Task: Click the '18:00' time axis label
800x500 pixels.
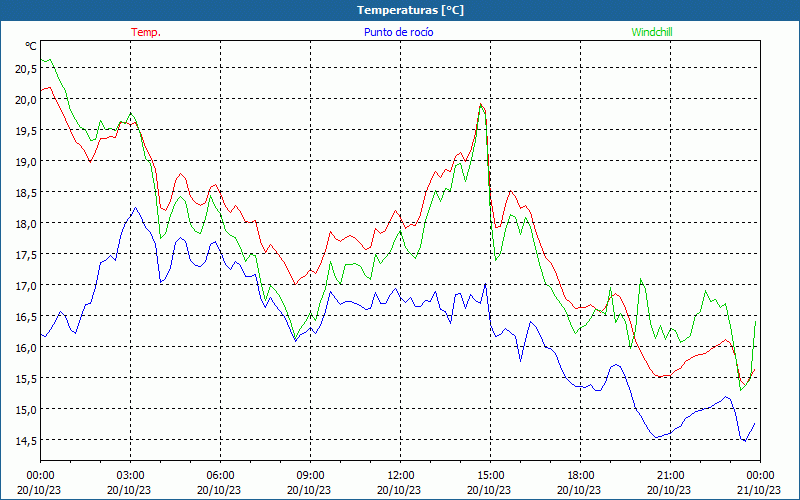Action: click(580, 475)
